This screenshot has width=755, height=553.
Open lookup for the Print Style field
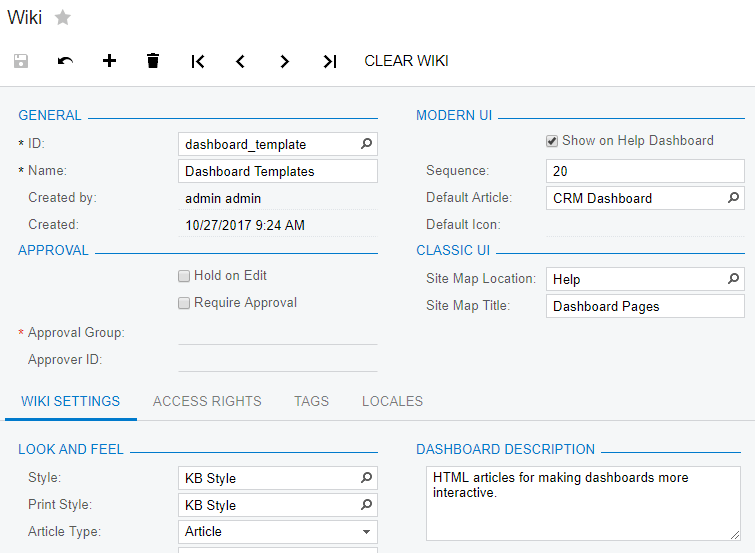[366, 504]
